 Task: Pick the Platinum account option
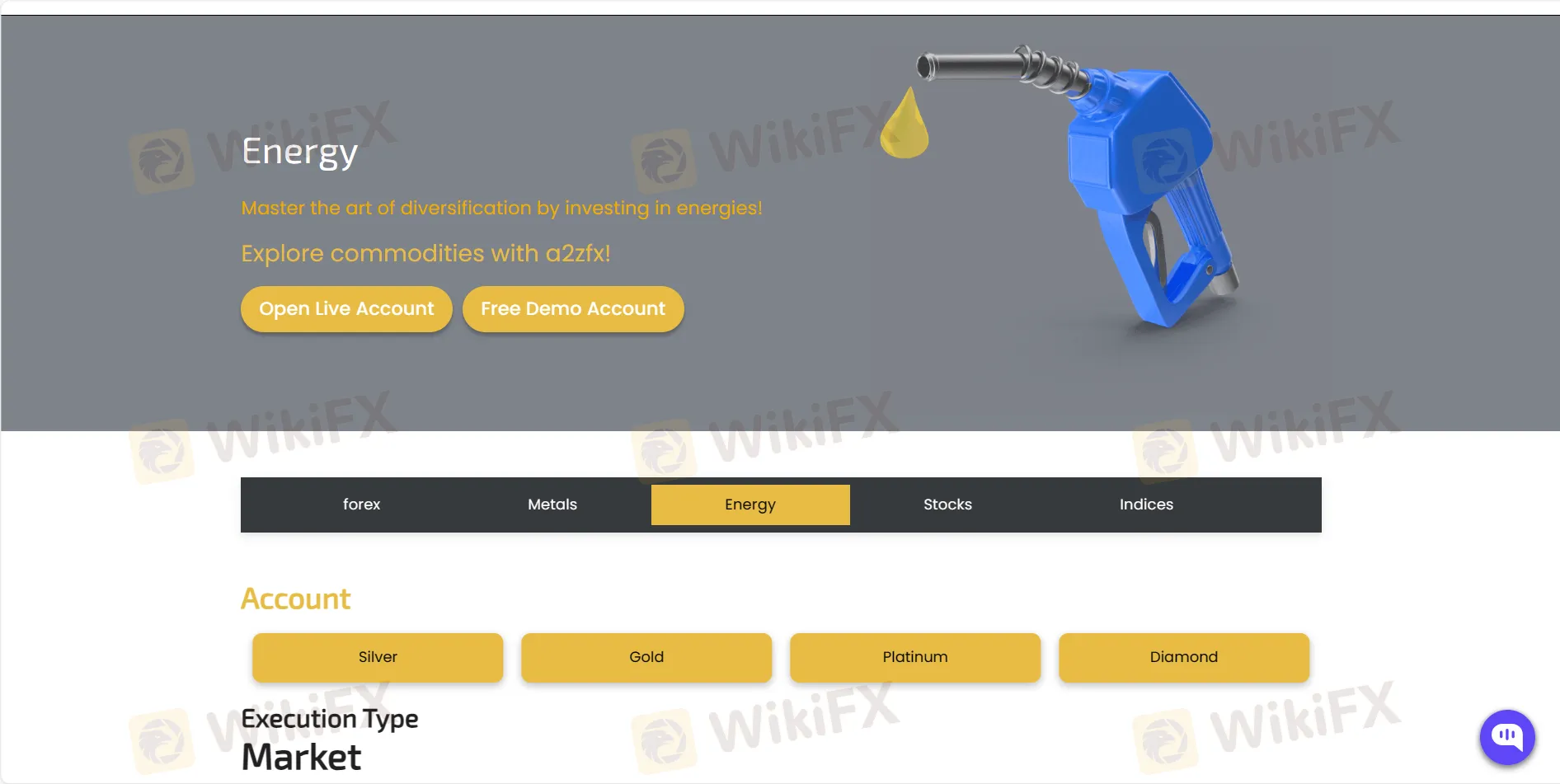(x=915, y=657)
